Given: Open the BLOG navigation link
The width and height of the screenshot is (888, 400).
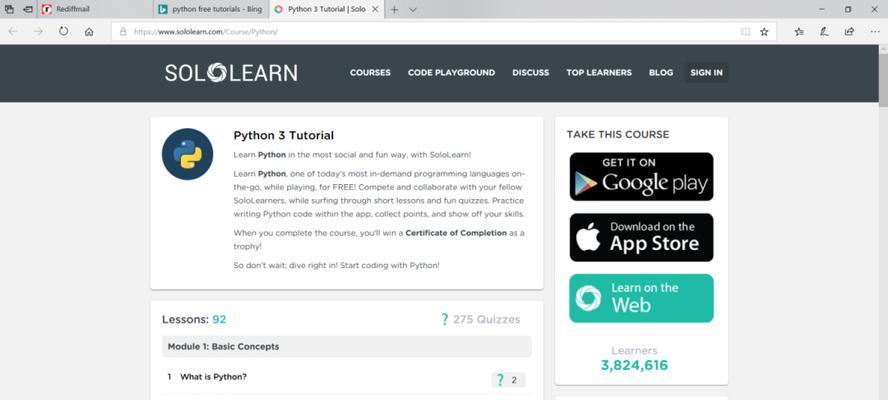Looking at the screenshot, I should tap(661, 73).
